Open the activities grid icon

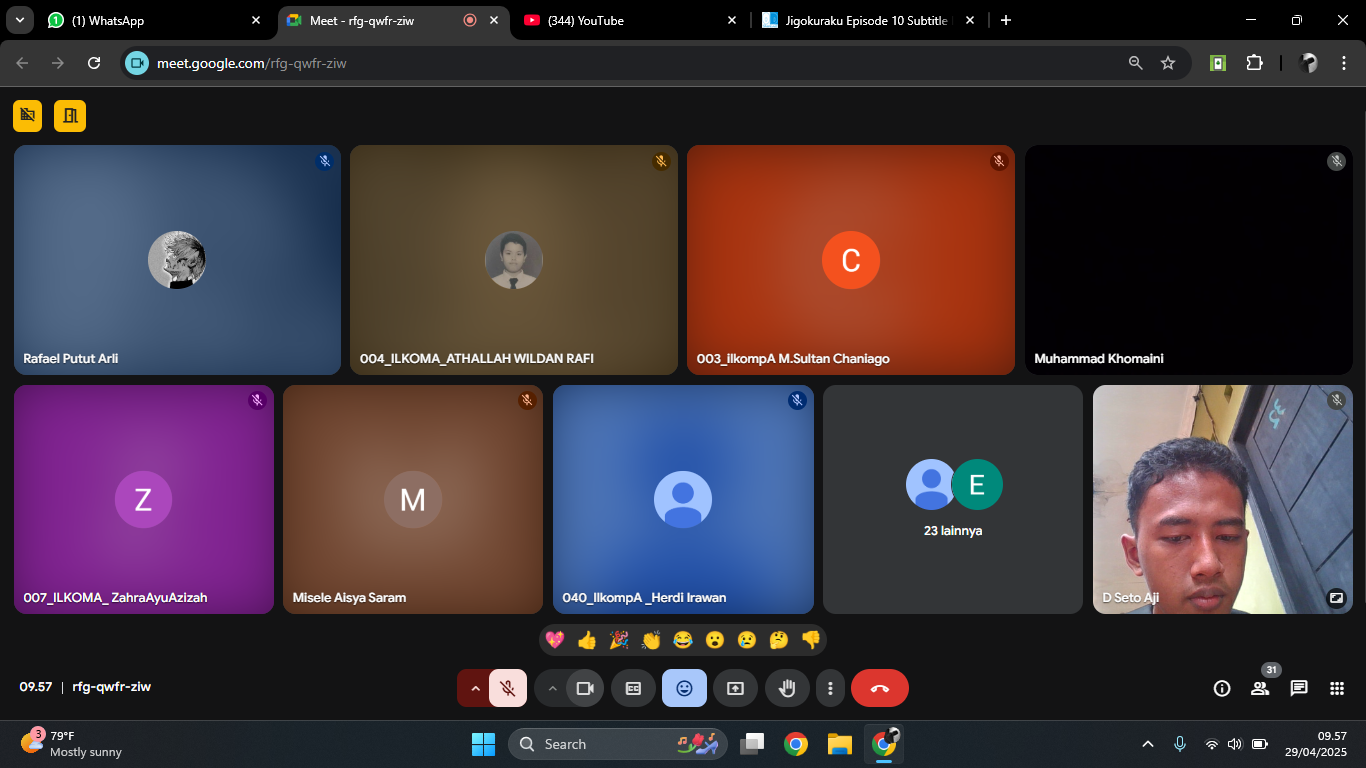(1337, 688)
